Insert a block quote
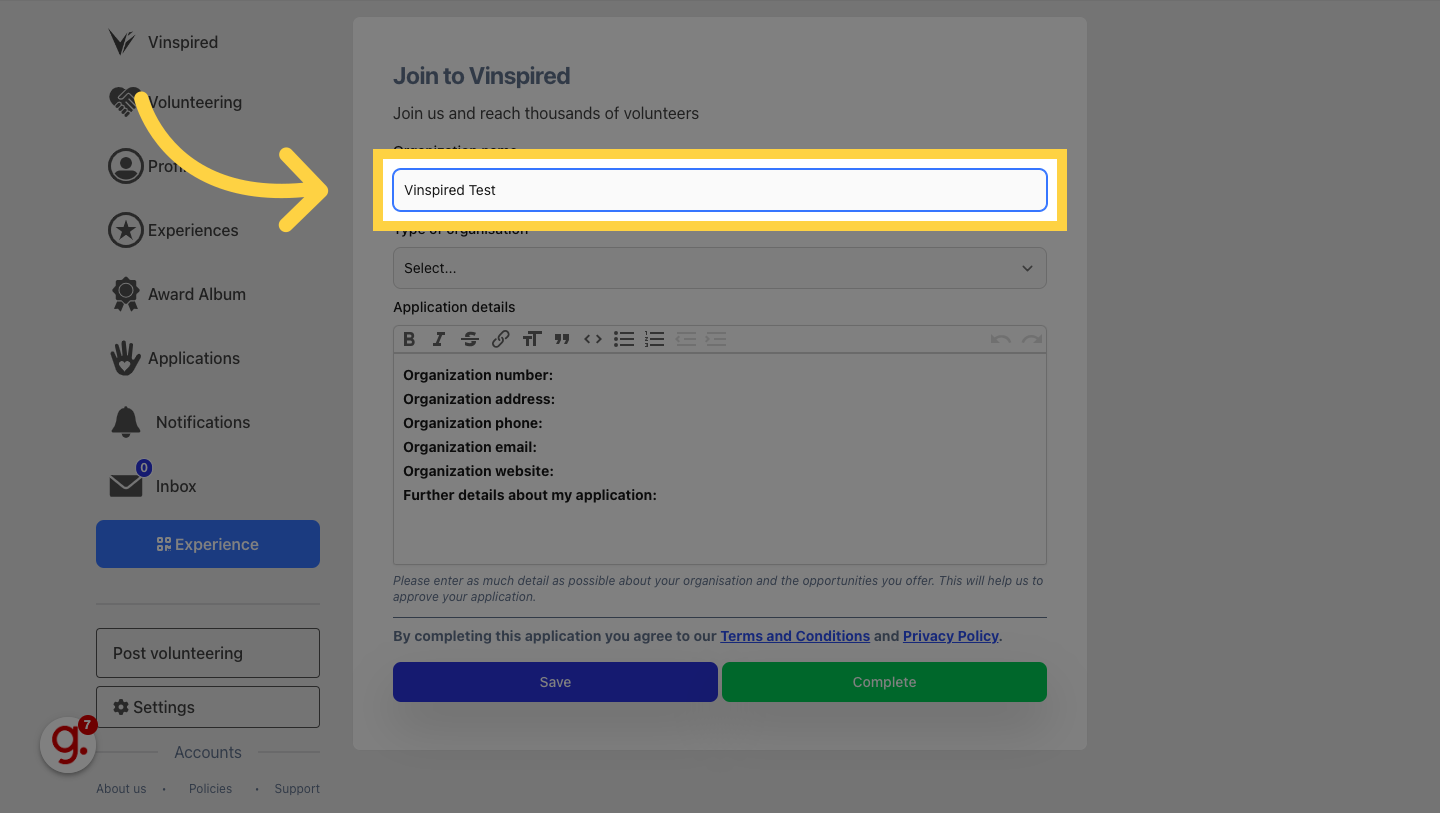Screen dimensions: 1440x813 click(562, 339)
